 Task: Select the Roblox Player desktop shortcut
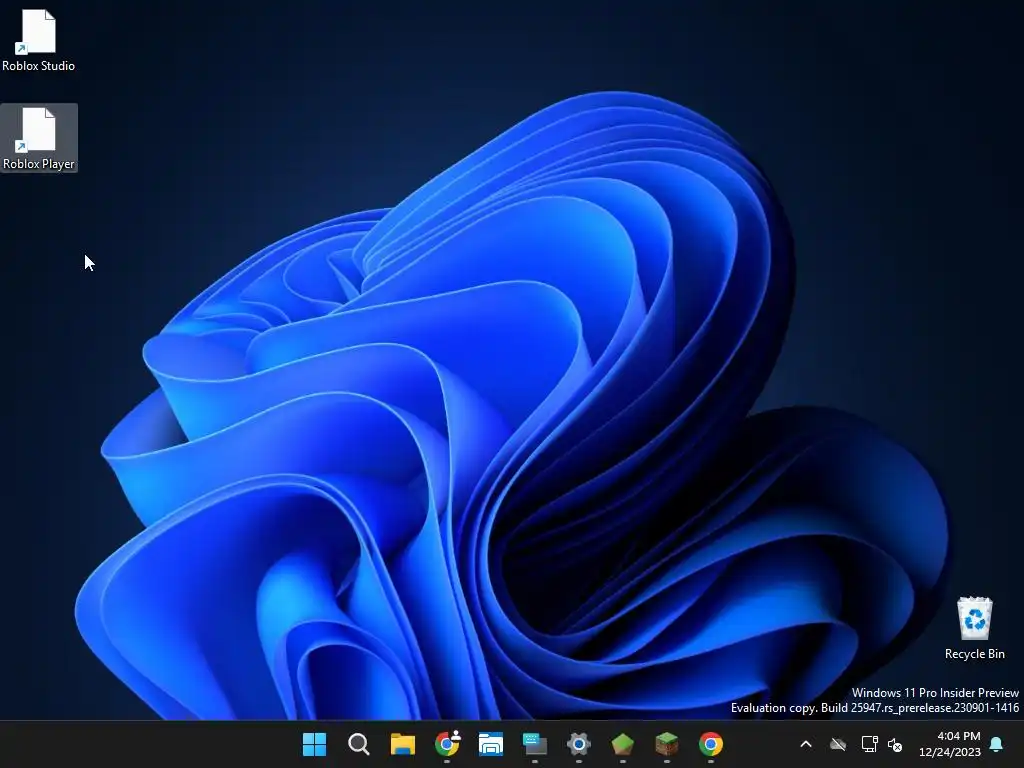[x=39, y=138]
